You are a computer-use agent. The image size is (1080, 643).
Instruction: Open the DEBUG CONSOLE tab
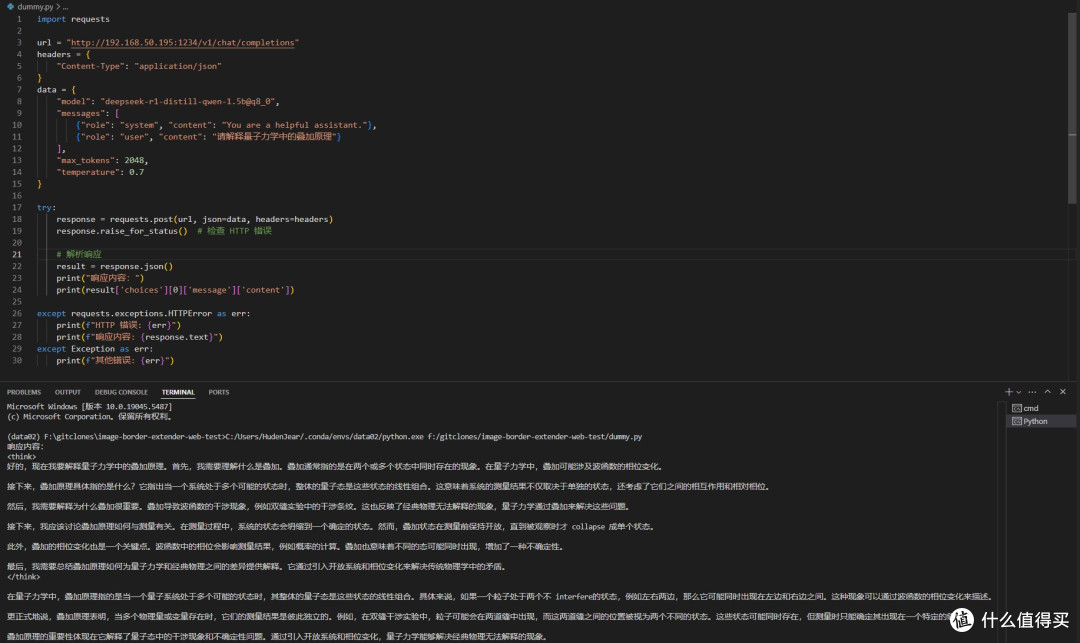coord(121,392)
